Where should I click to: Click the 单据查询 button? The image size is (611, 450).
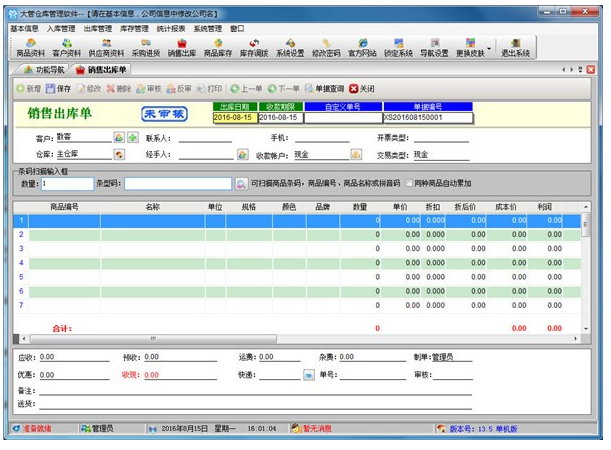tap(324, 89)
